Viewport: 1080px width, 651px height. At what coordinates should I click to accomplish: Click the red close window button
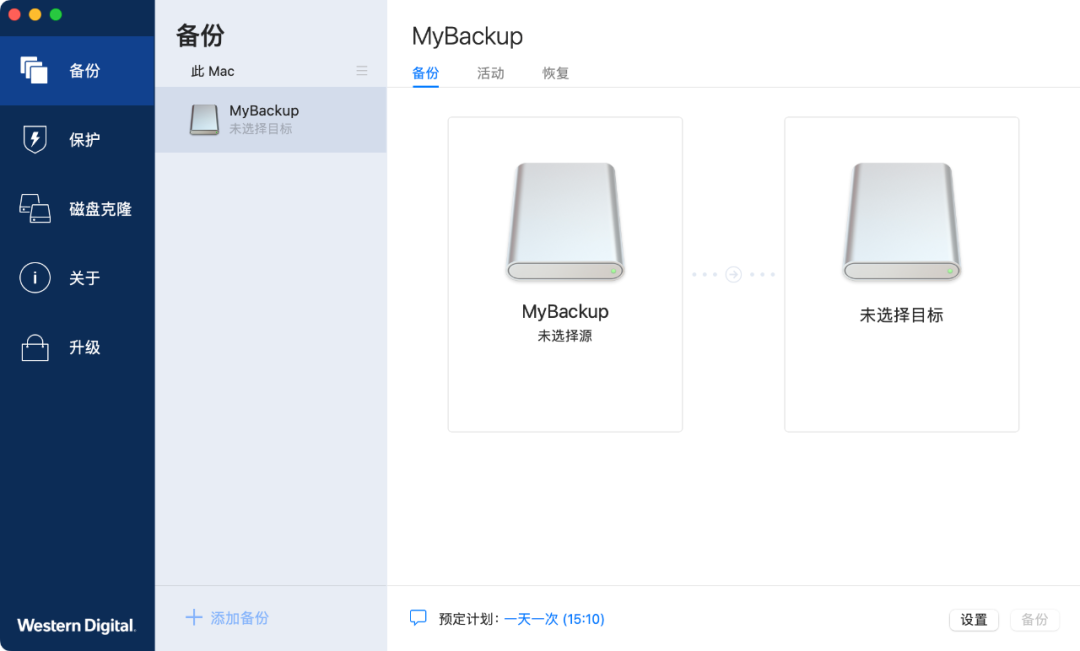(14, 14)
